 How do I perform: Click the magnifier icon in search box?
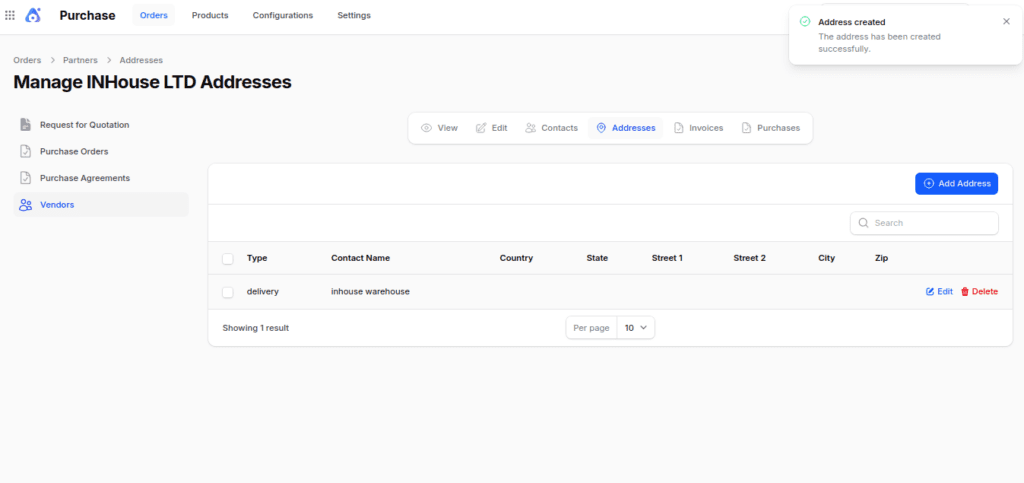pos(863,223)
